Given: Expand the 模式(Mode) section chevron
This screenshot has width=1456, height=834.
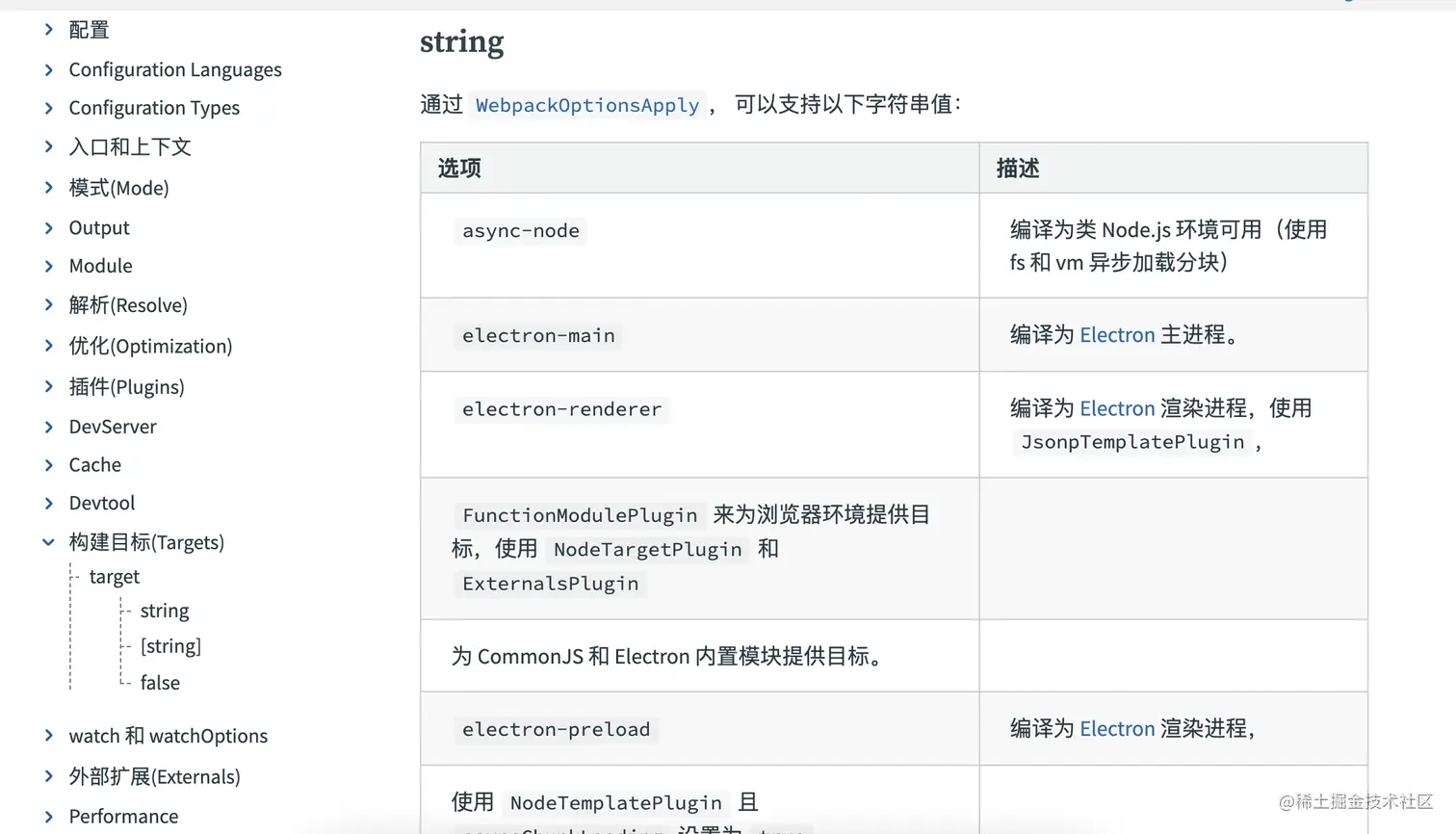Looking at the screenshot, I should 49,188.
